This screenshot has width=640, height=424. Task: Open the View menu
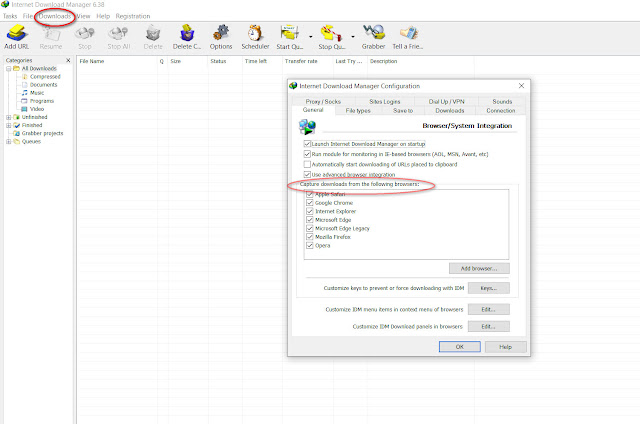coord(83,16)
